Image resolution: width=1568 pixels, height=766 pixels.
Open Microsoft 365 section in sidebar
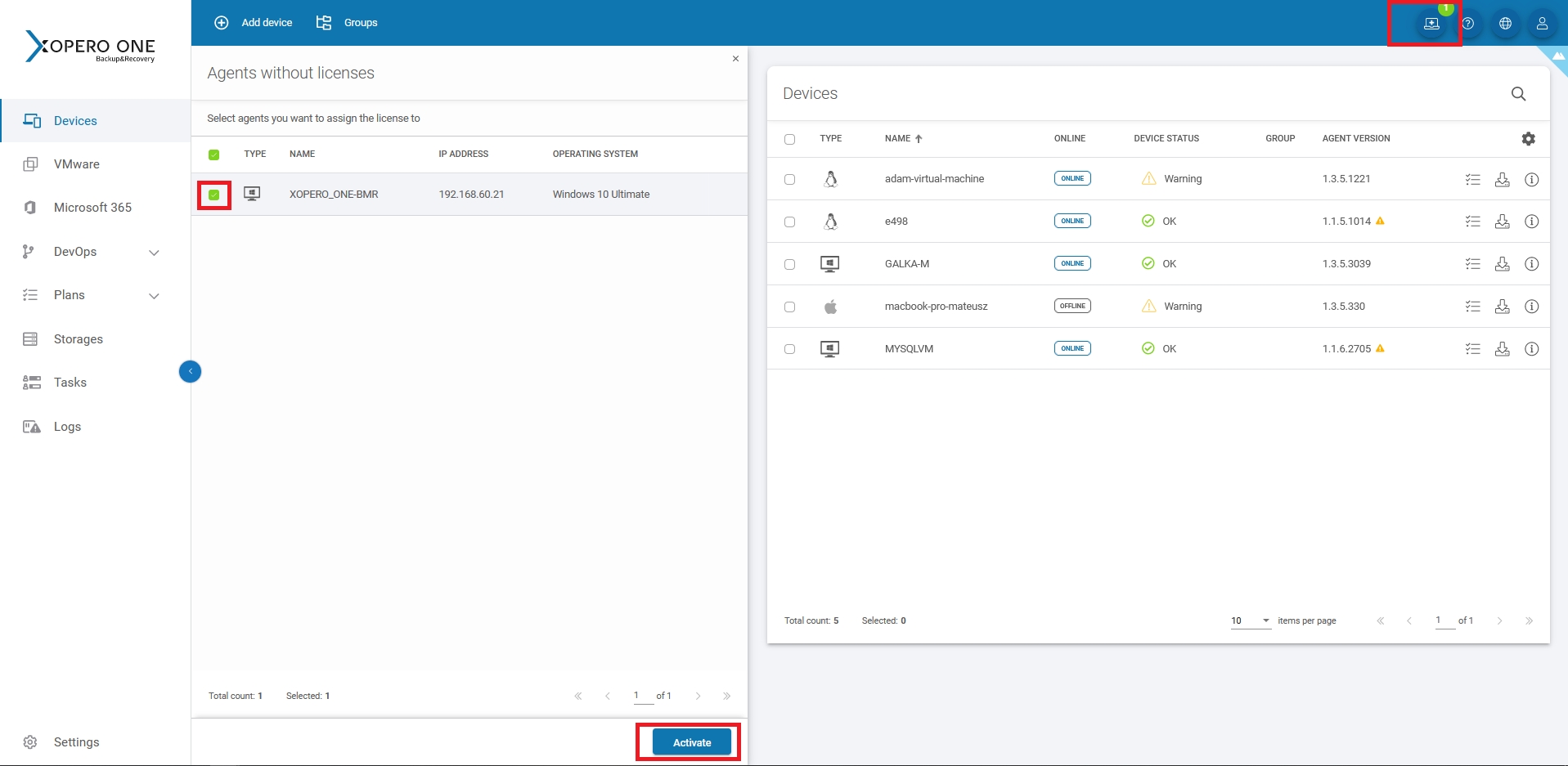[92, 208]
